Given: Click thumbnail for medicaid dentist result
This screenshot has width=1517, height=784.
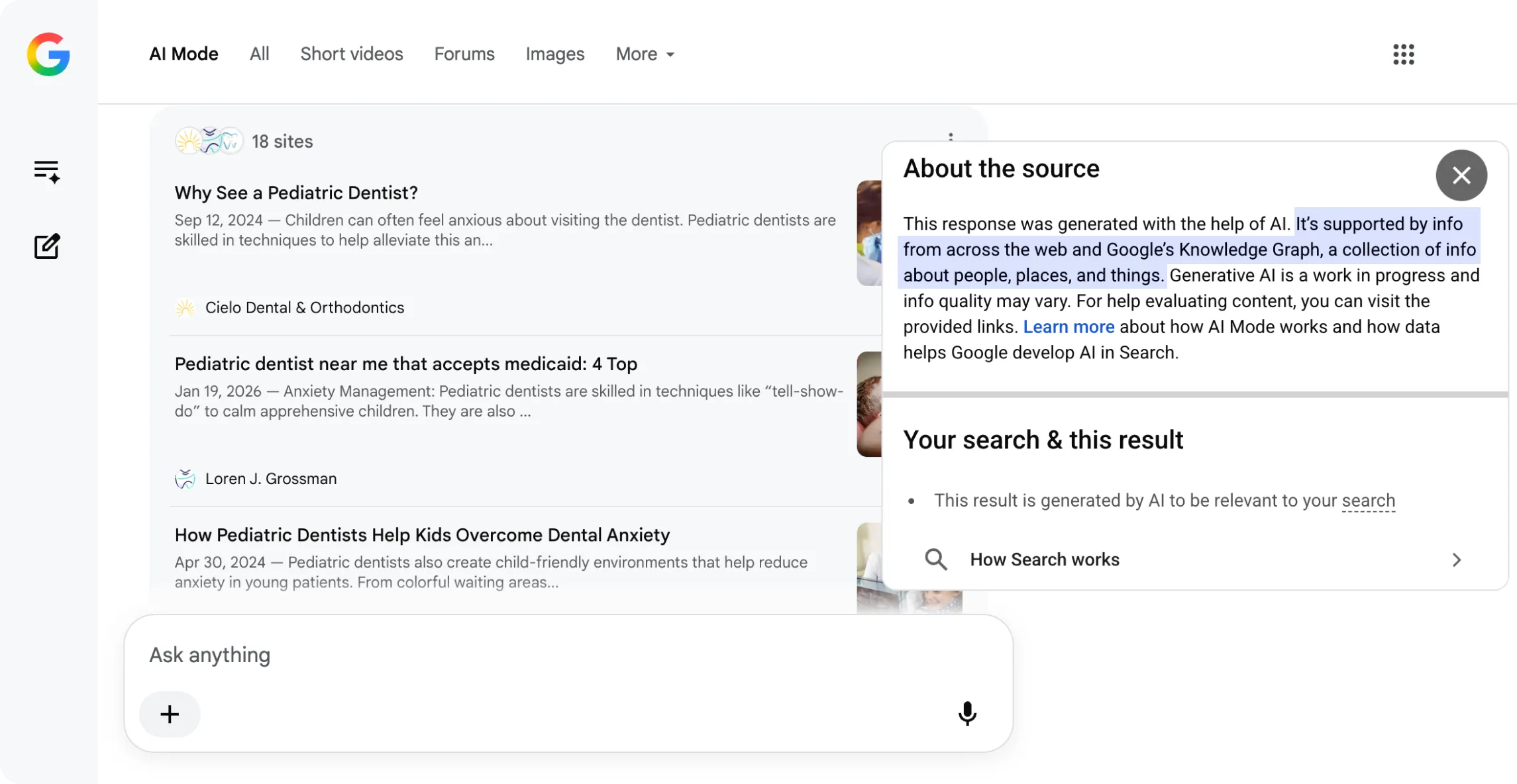Looking at the screenshot, I should point(869,404).
